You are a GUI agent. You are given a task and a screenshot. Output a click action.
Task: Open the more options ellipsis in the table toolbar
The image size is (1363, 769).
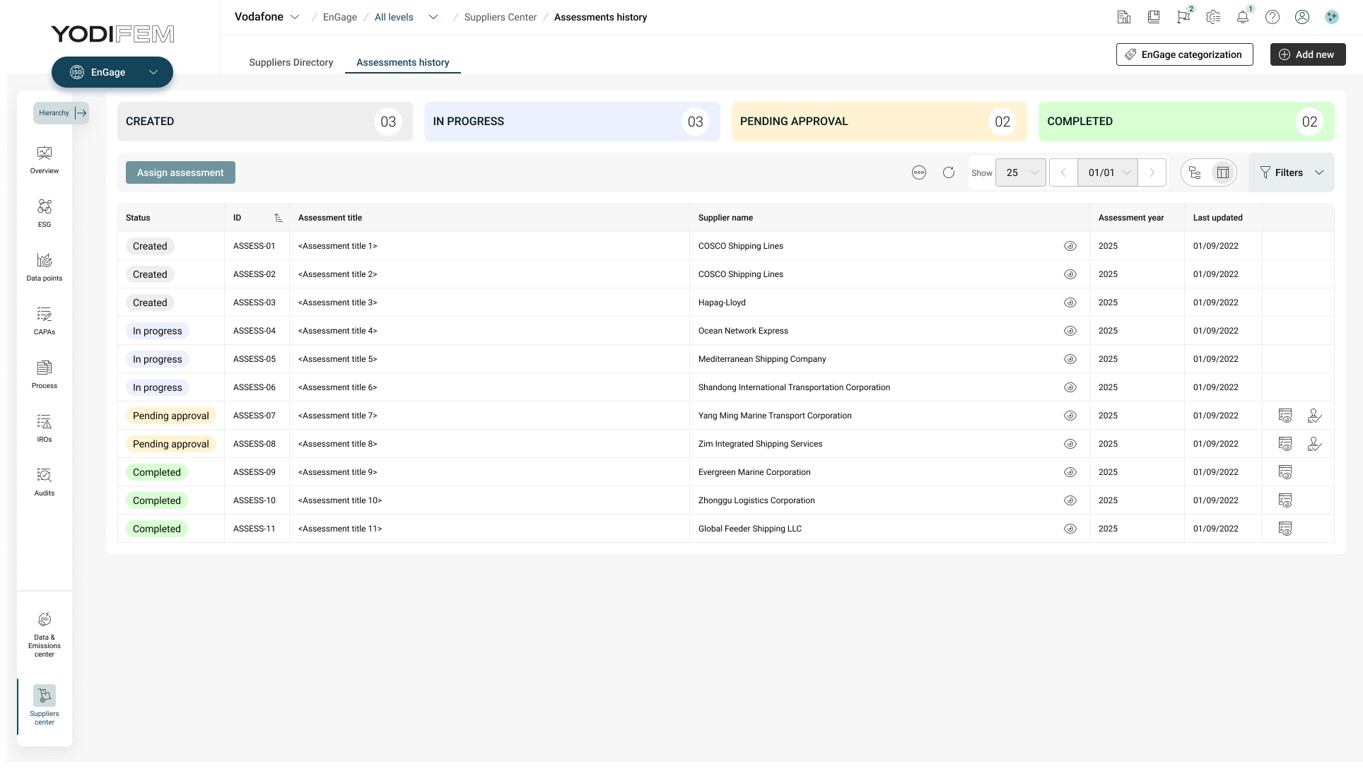pos(919,173)
